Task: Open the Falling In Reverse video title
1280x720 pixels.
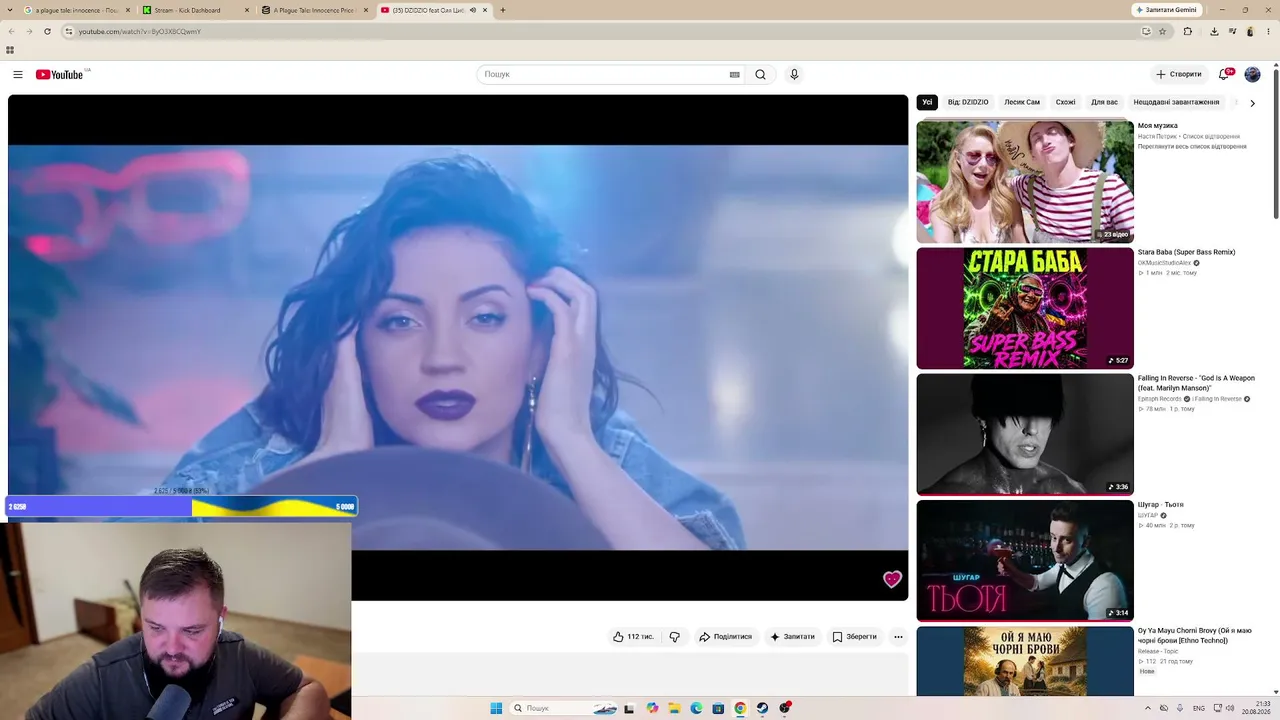Action: [x=1196, y=383]
